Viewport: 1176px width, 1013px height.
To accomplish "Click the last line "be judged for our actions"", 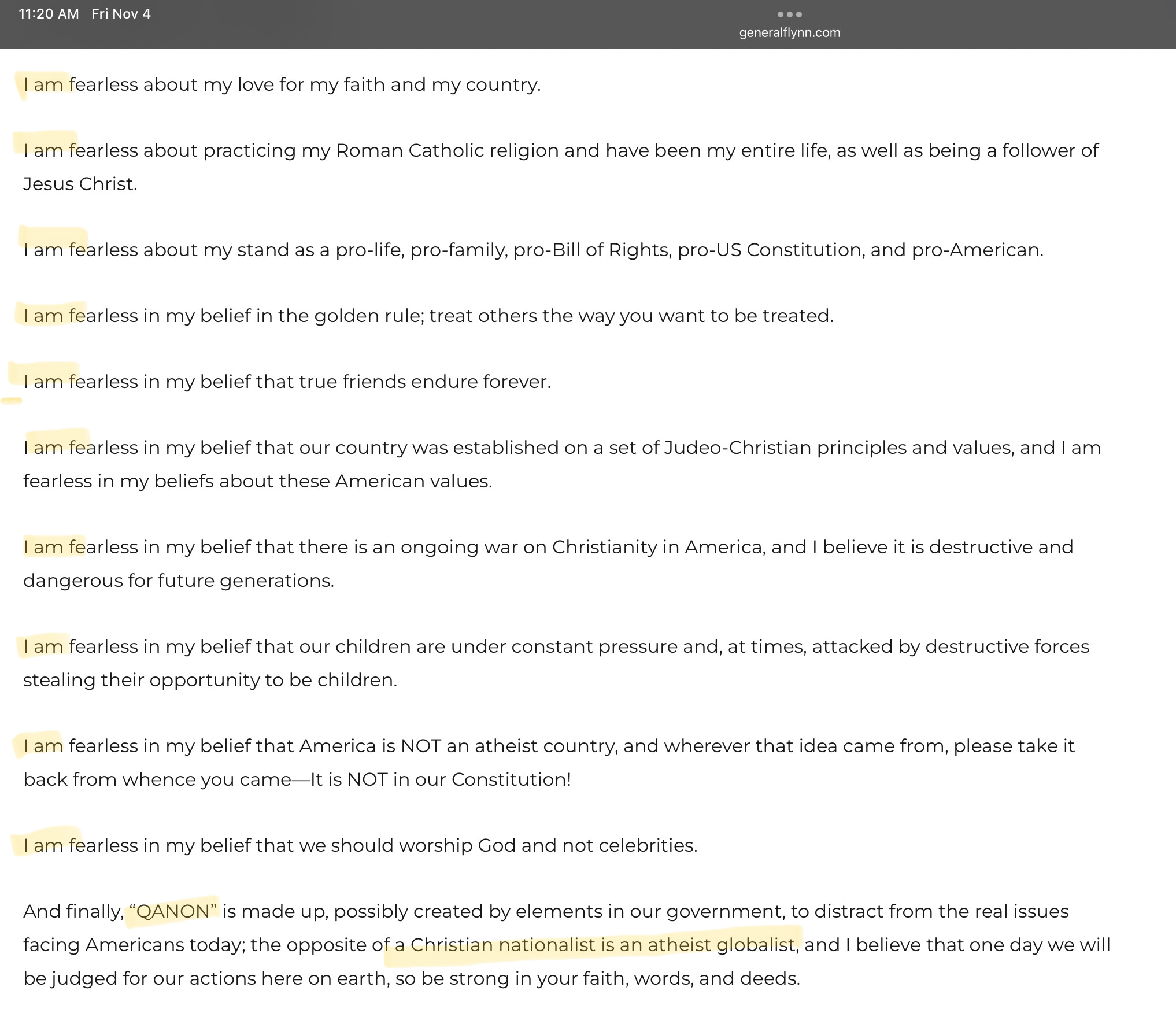I will click(x=412, y=978).
